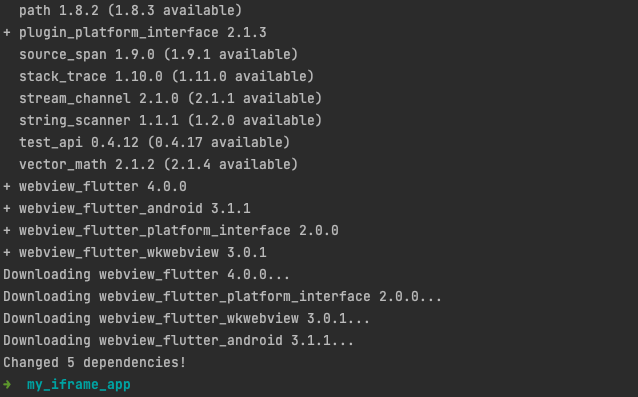Click the my_iframe_app prompt directory
The height and width of the screenshot is (397, 638).
[79, 384]
